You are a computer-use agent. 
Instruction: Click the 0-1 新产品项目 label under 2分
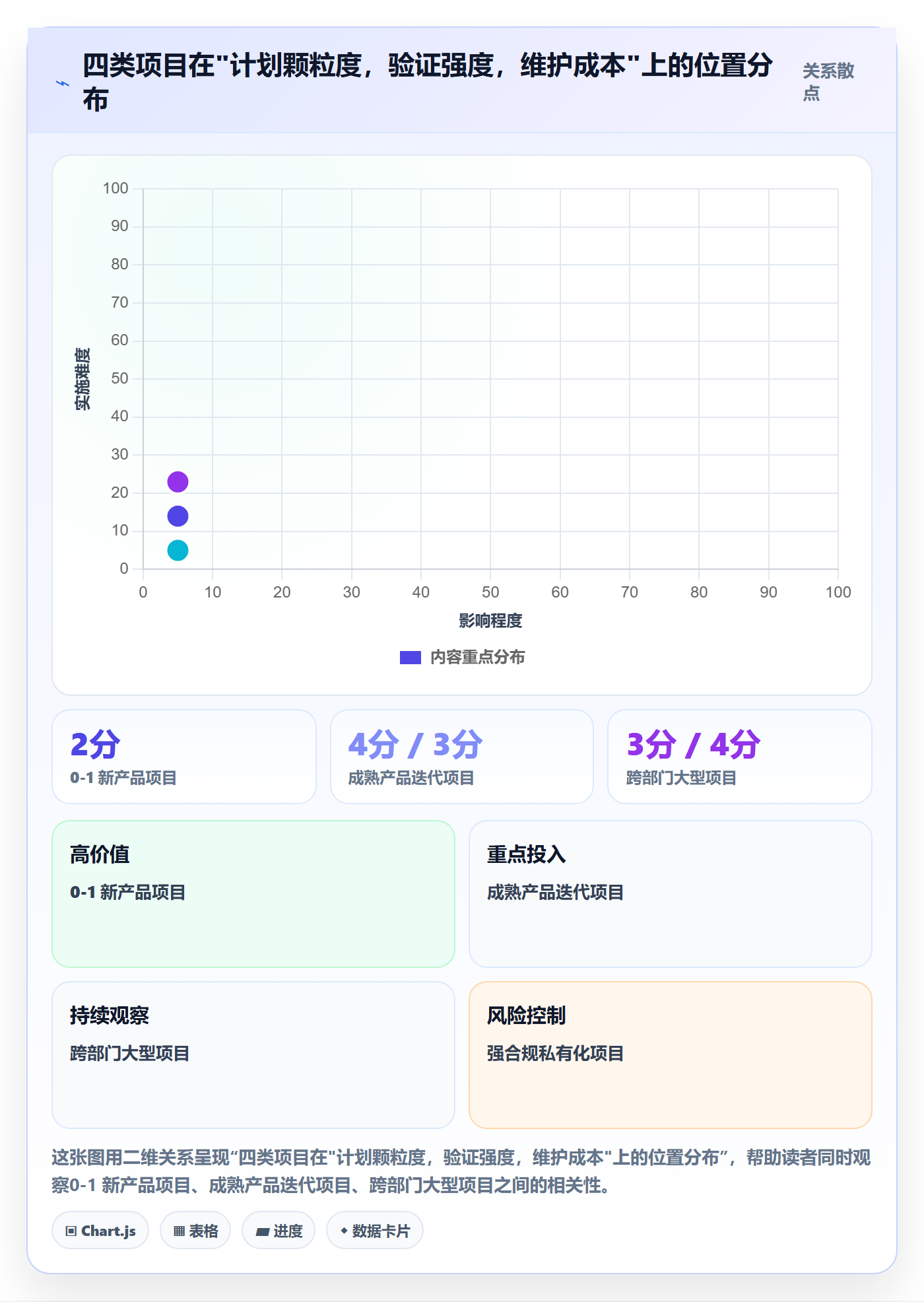pos(123,778)
